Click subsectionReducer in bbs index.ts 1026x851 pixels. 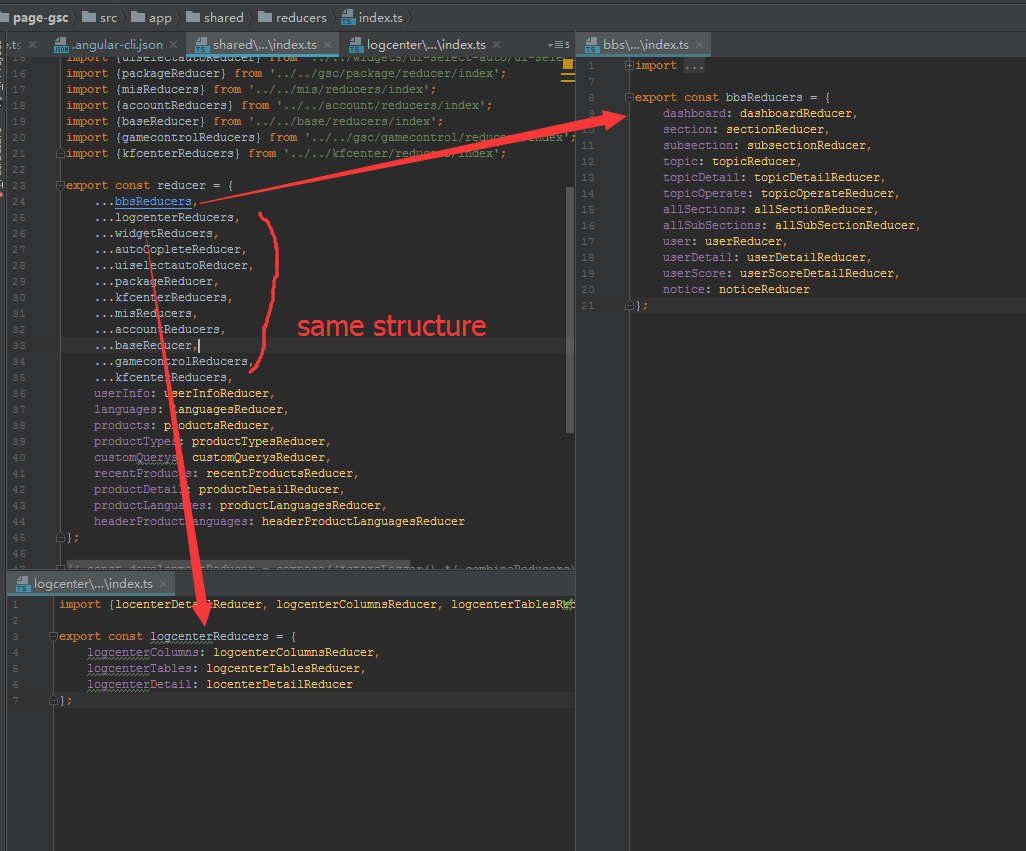point(807,145)
